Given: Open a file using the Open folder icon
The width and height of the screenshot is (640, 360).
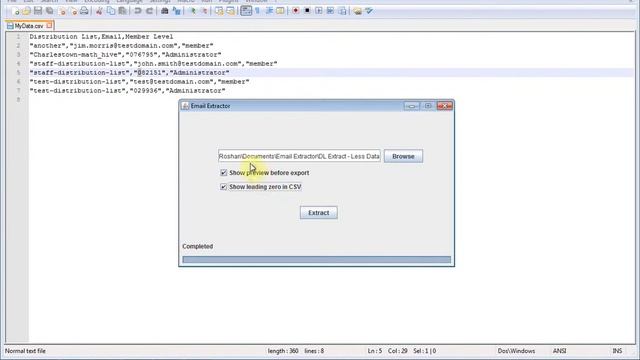Looking at the screenshot, I should tap(27, 11).
